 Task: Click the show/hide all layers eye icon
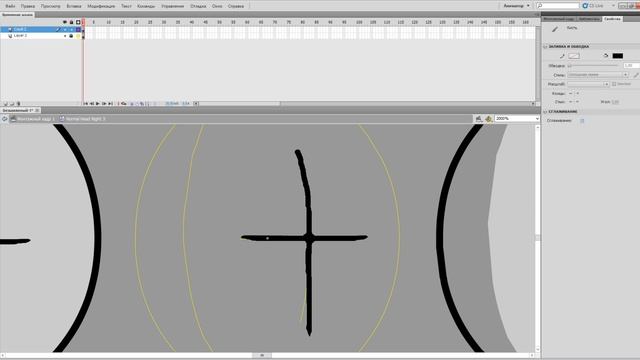64,22
